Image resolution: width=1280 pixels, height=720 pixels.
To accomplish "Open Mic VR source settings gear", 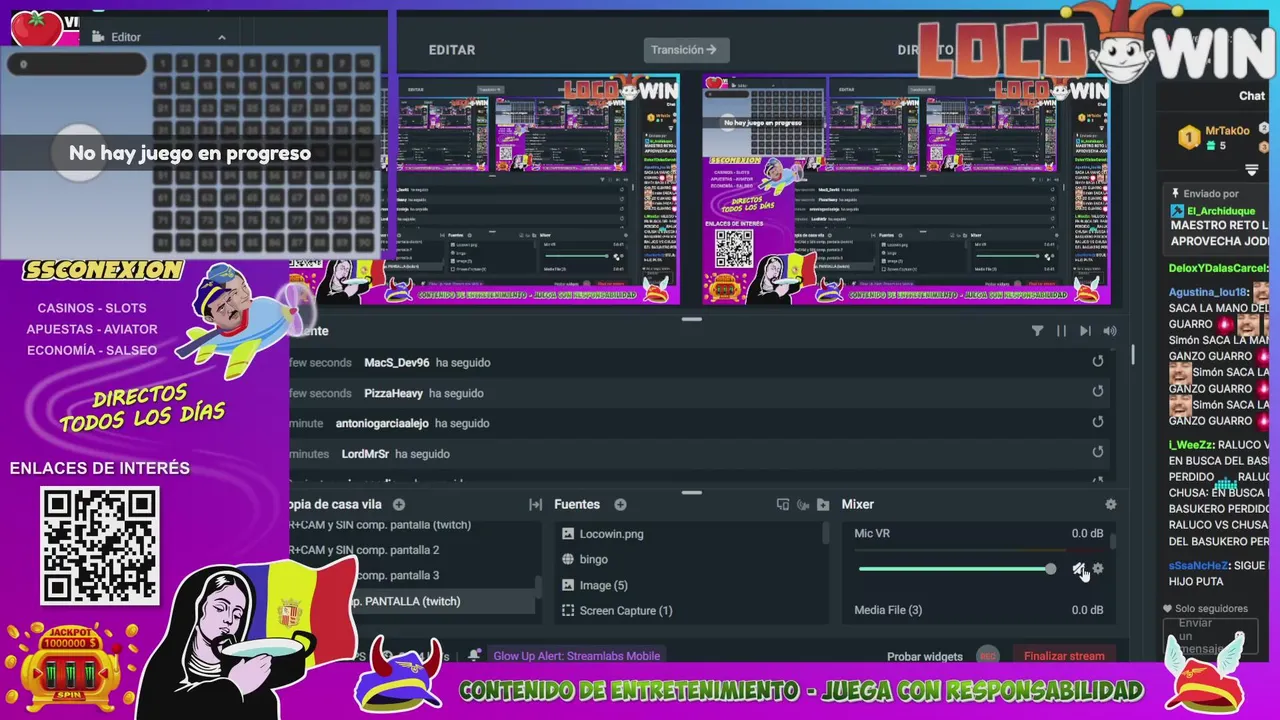I will (1098, 569).
